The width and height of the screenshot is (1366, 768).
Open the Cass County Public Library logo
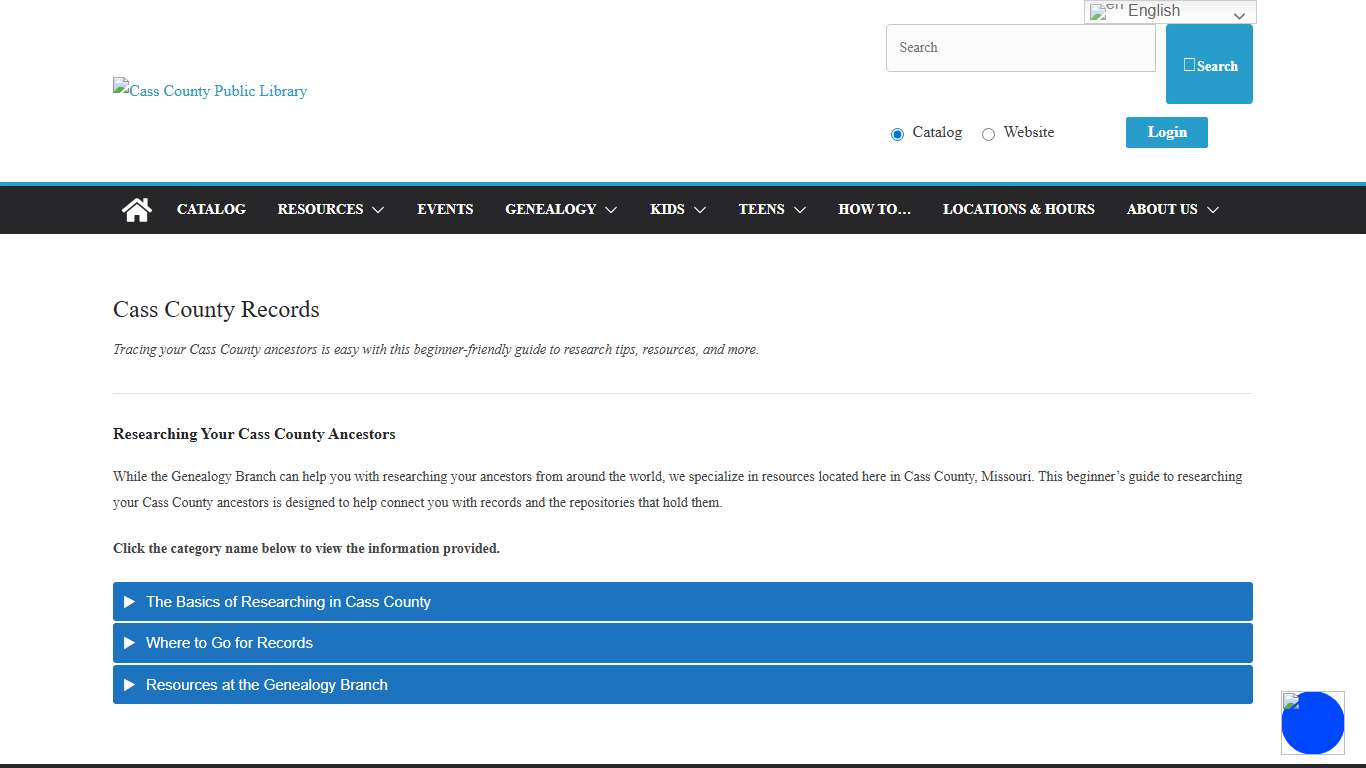[209, 90]
